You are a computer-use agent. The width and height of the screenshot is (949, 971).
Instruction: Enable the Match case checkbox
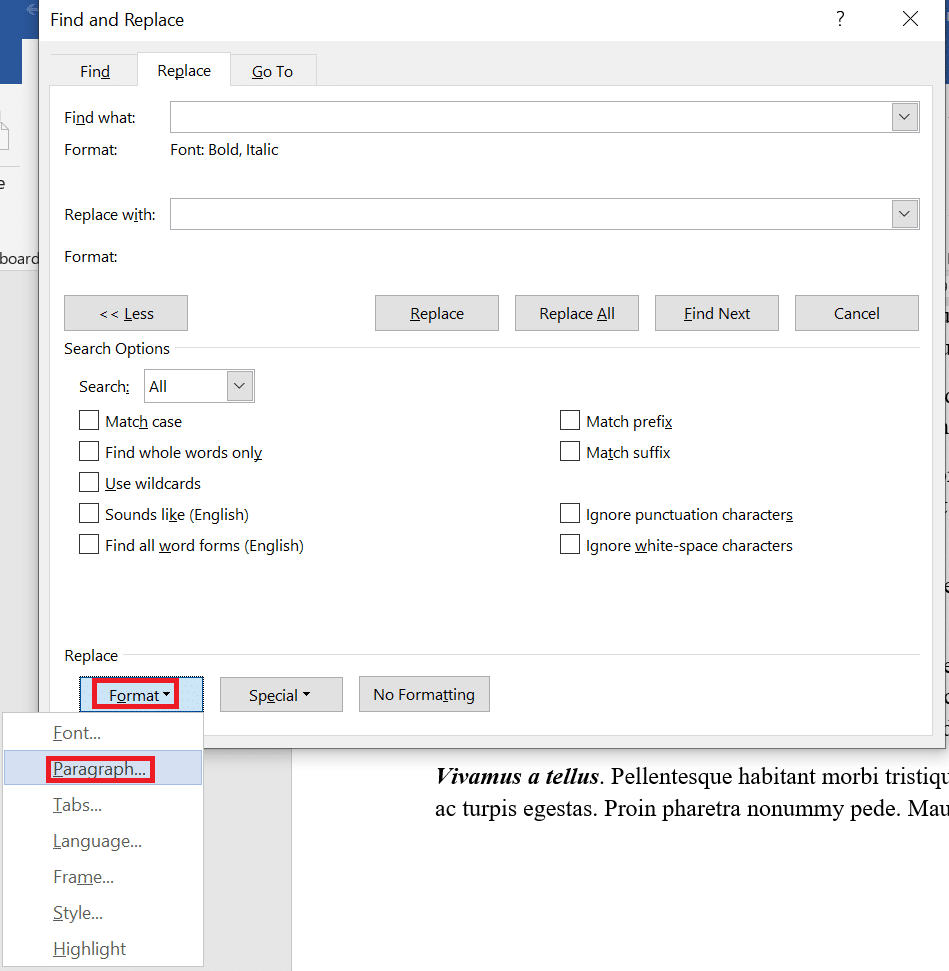click(89, 420)
